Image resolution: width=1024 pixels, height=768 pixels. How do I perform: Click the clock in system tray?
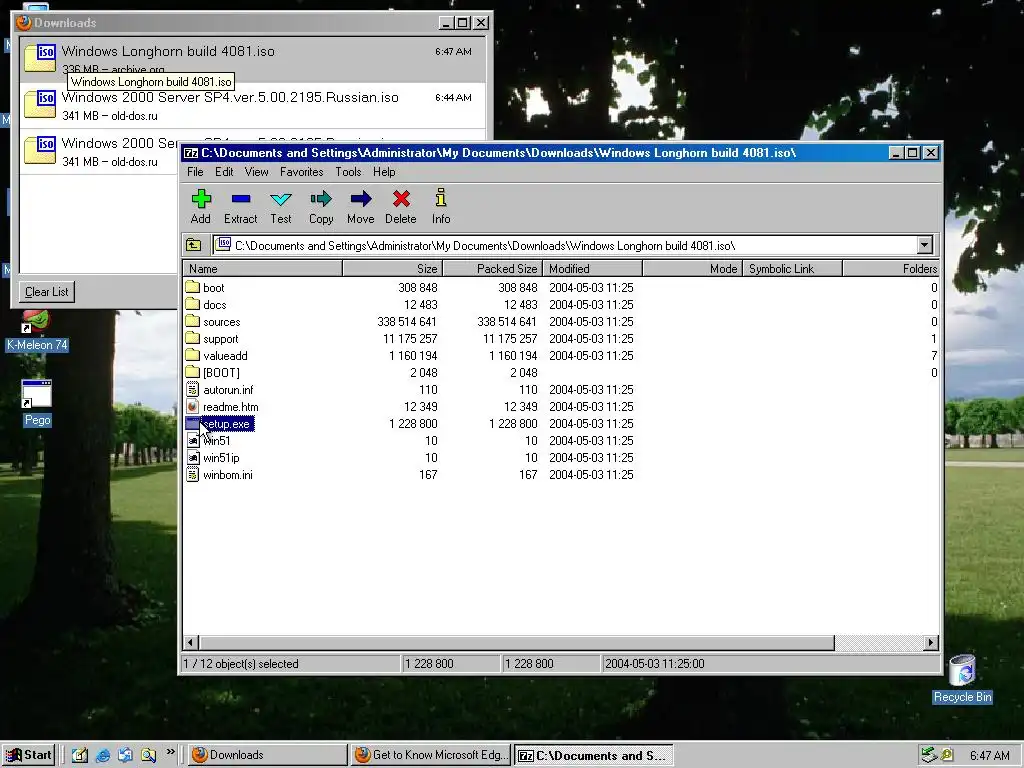[x=989, y=756]
